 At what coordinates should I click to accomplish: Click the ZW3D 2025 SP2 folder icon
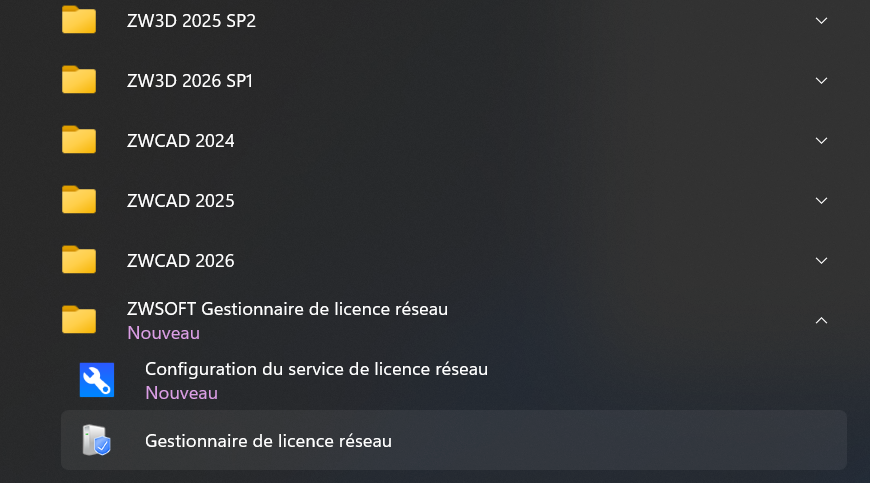click(x=79, y=20)
